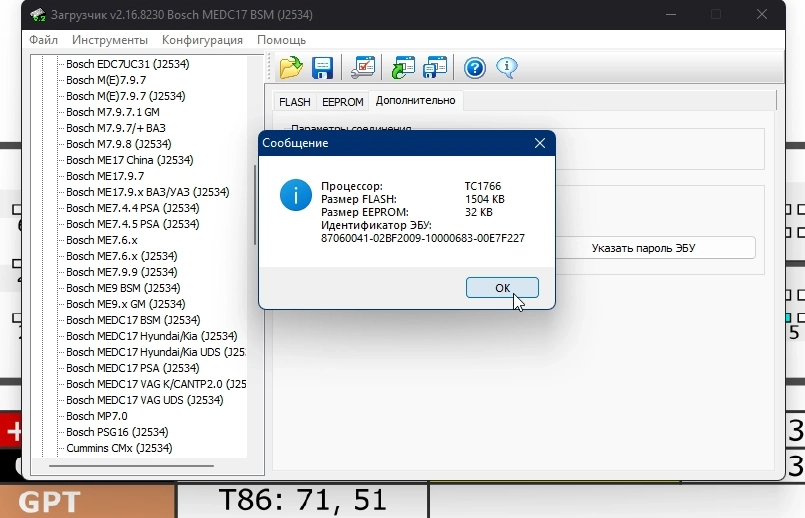Select Bosch MEDC17 VAG K/CANTP2.0 entry

tap(156, 384)
